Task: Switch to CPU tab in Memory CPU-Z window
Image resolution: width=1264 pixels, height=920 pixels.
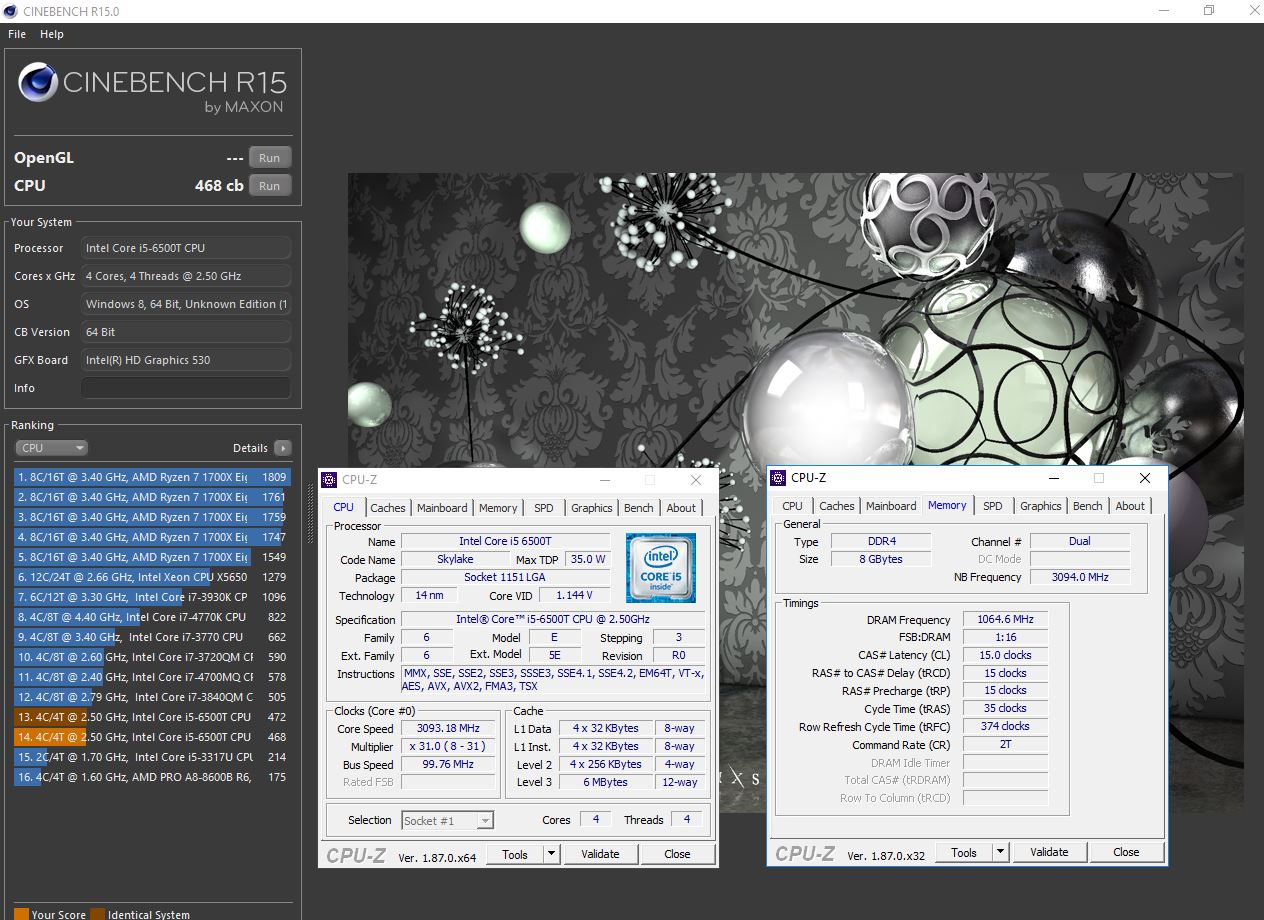Action: point(793,506)
